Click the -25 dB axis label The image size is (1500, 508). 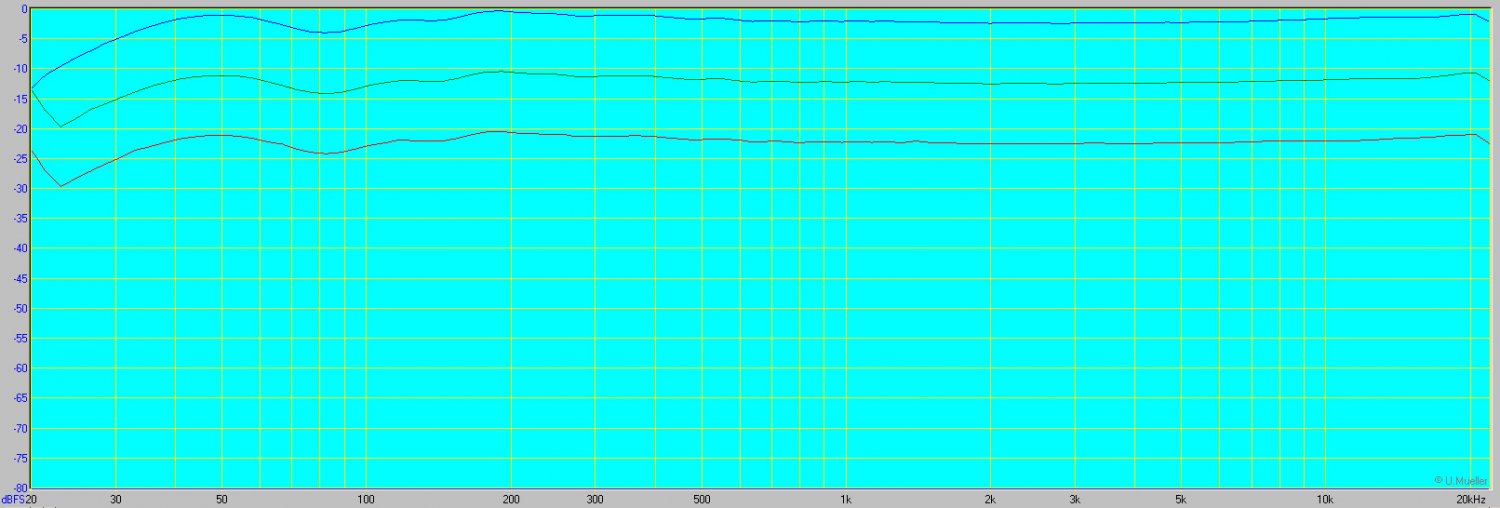[18, 159]
